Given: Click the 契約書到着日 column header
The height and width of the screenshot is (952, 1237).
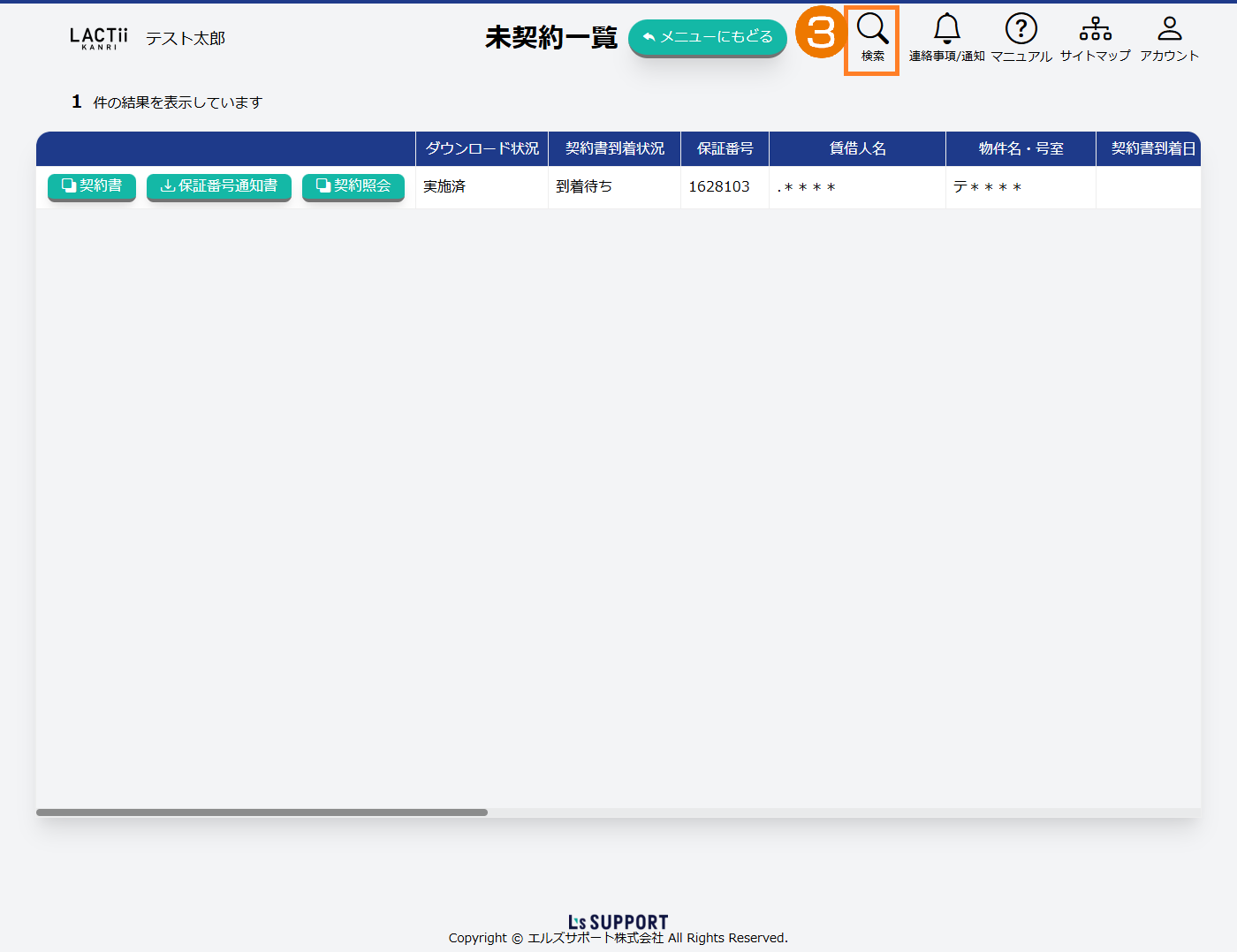Looking at the screenshot, I should click(x=1151, y=148).
